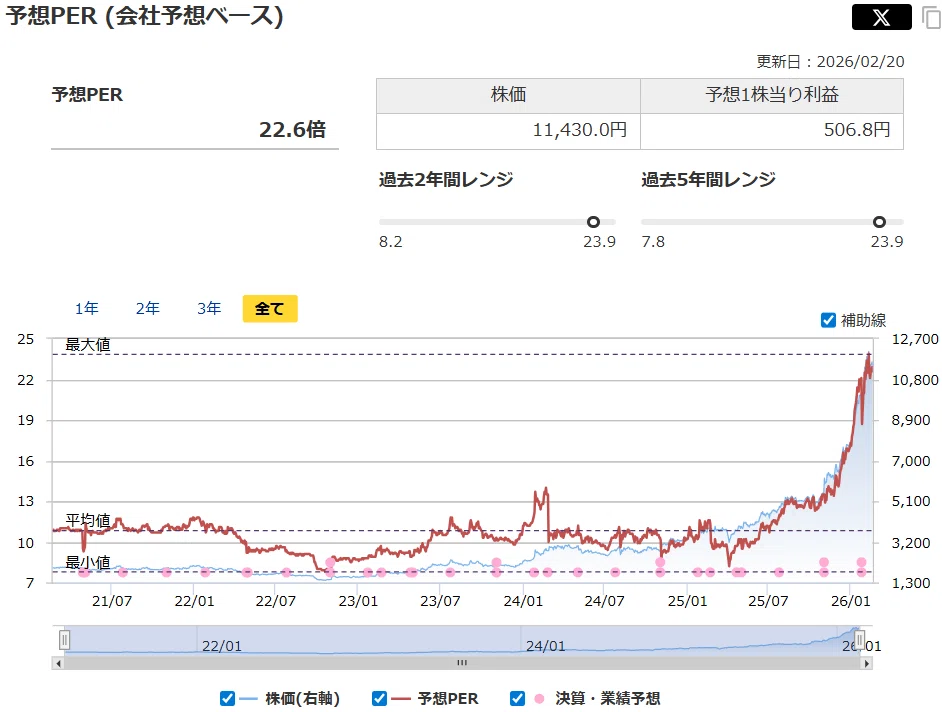Click the 予想PER (会社予想ベース) title

pyautogui.click(x=144, y=16)
